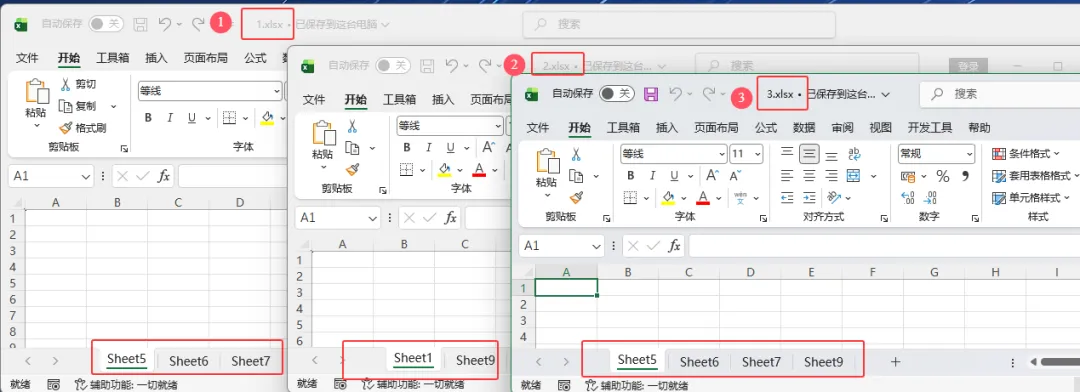Viewport: 1080px width, 392px height.
Task: Click the Format Painter brush in 3.xlsx window
Action: 576,198
